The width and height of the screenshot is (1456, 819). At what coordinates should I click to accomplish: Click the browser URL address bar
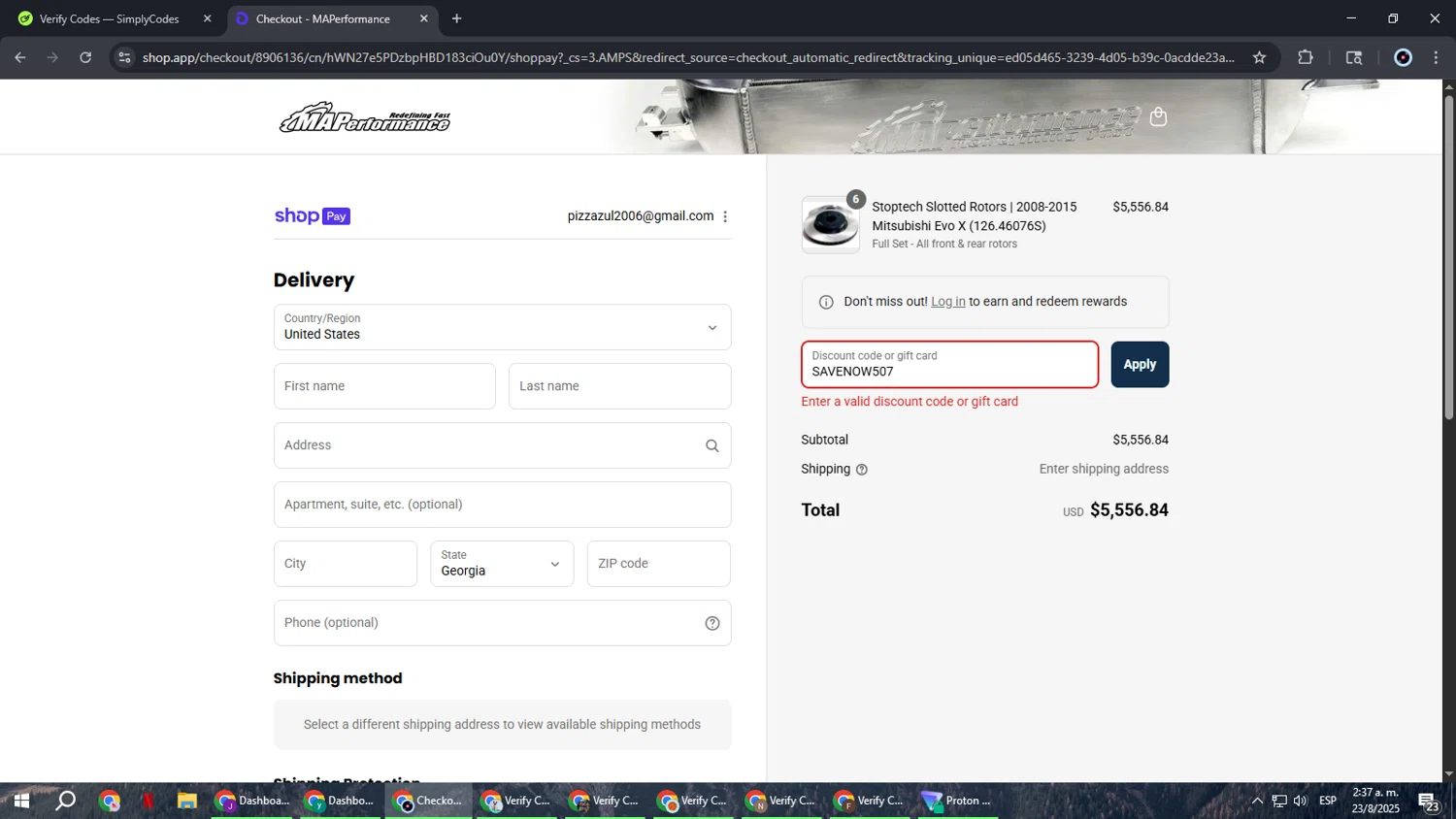pyautogui.click(x=687, y=57)
